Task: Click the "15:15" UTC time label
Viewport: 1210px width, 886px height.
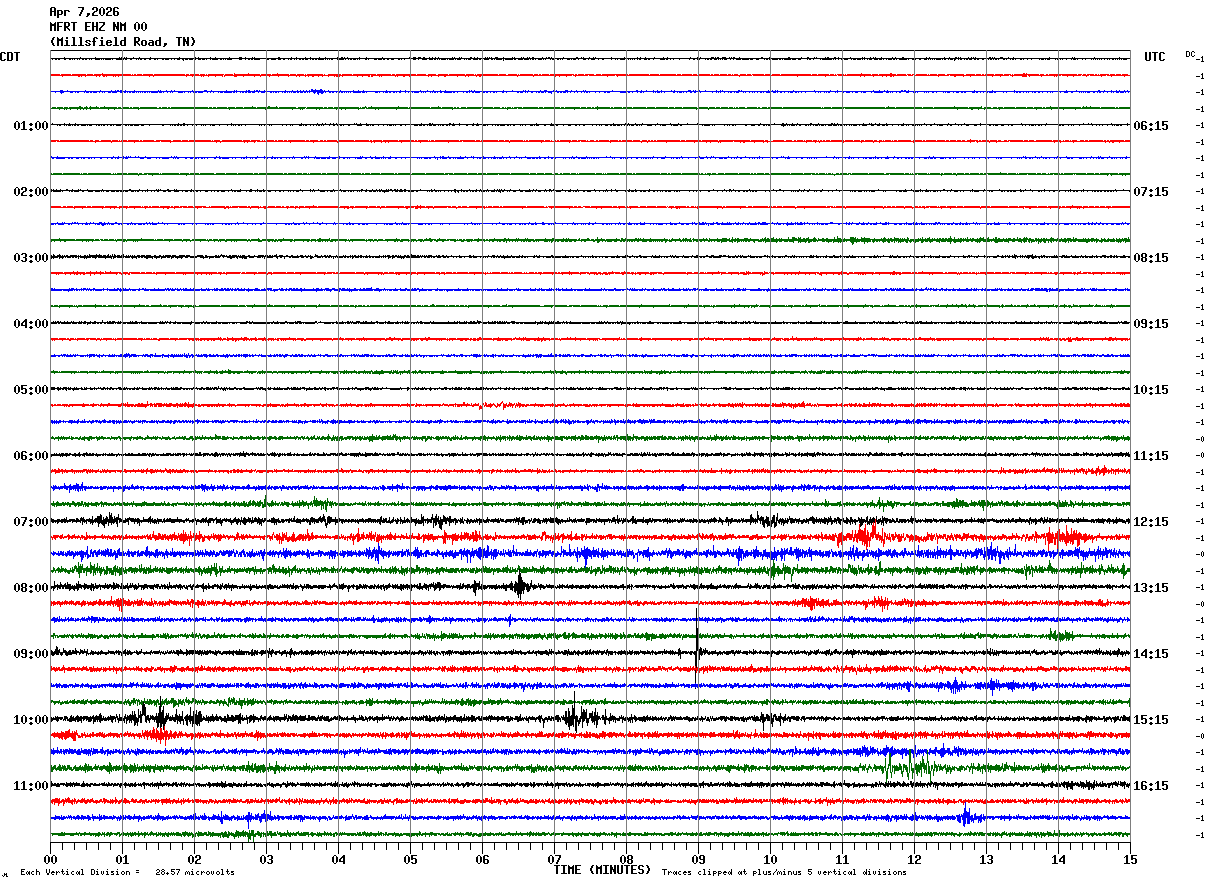Action: tap(1150, 720)
